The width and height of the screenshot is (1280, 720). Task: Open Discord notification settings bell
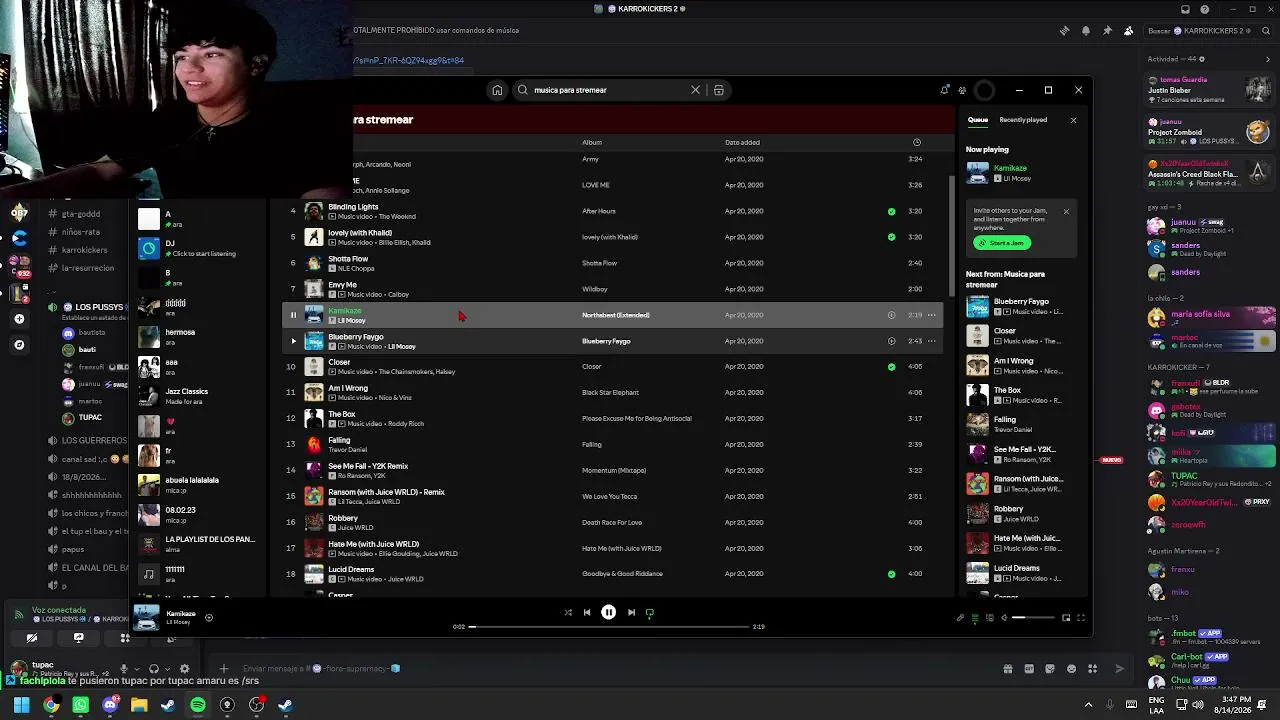click(x=1086, y=31)
